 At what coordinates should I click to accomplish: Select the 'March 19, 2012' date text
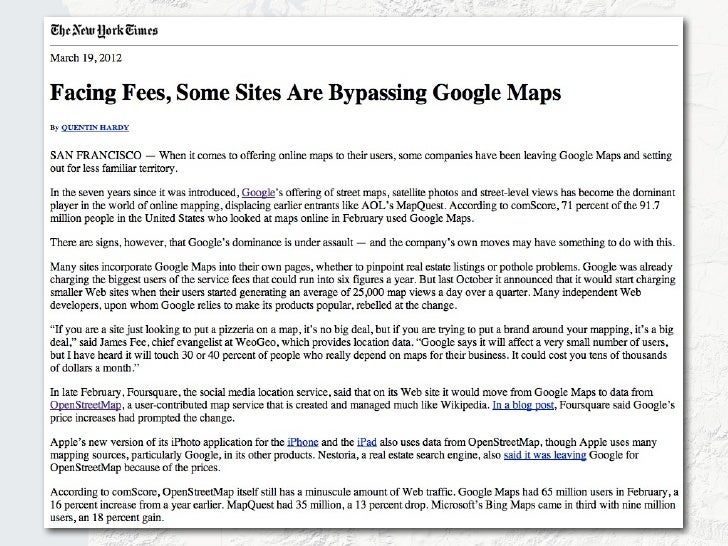coord(86,58)
